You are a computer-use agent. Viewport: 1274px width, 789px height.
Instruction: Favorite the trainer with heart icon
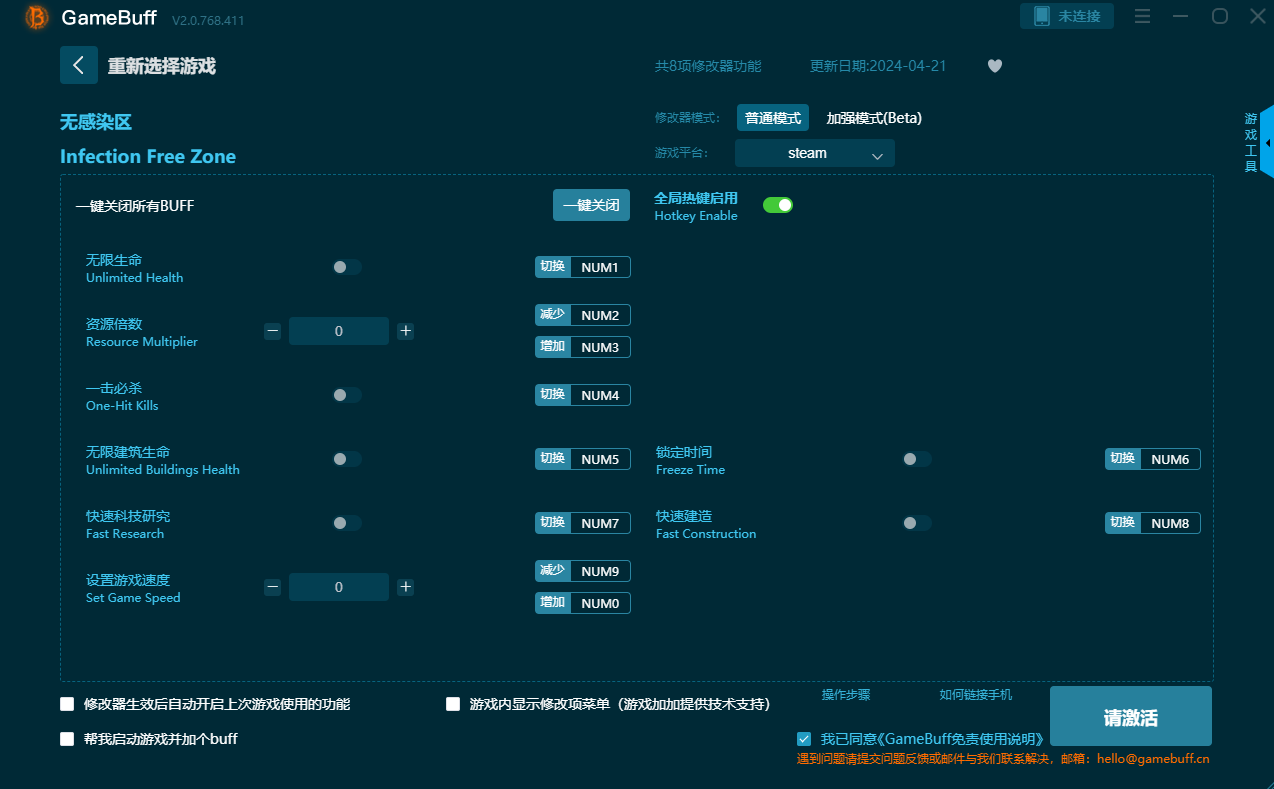[995, 66]
